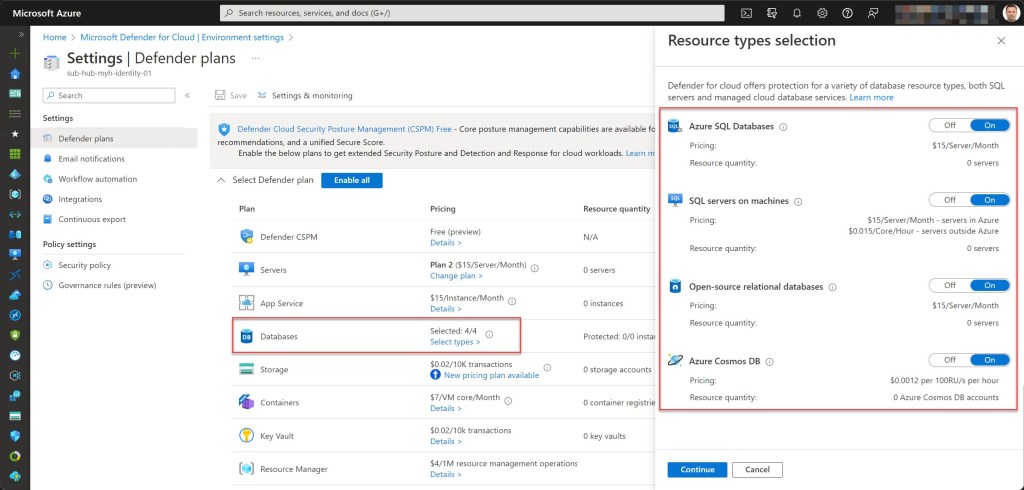
Task: Collapse the Select Defender plan section
Action: click(x=221, y=180)
